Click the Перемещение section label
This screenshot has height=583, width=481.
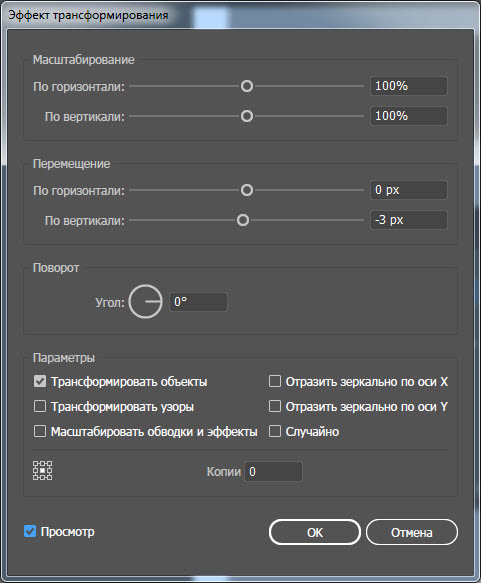coord(71,164)
